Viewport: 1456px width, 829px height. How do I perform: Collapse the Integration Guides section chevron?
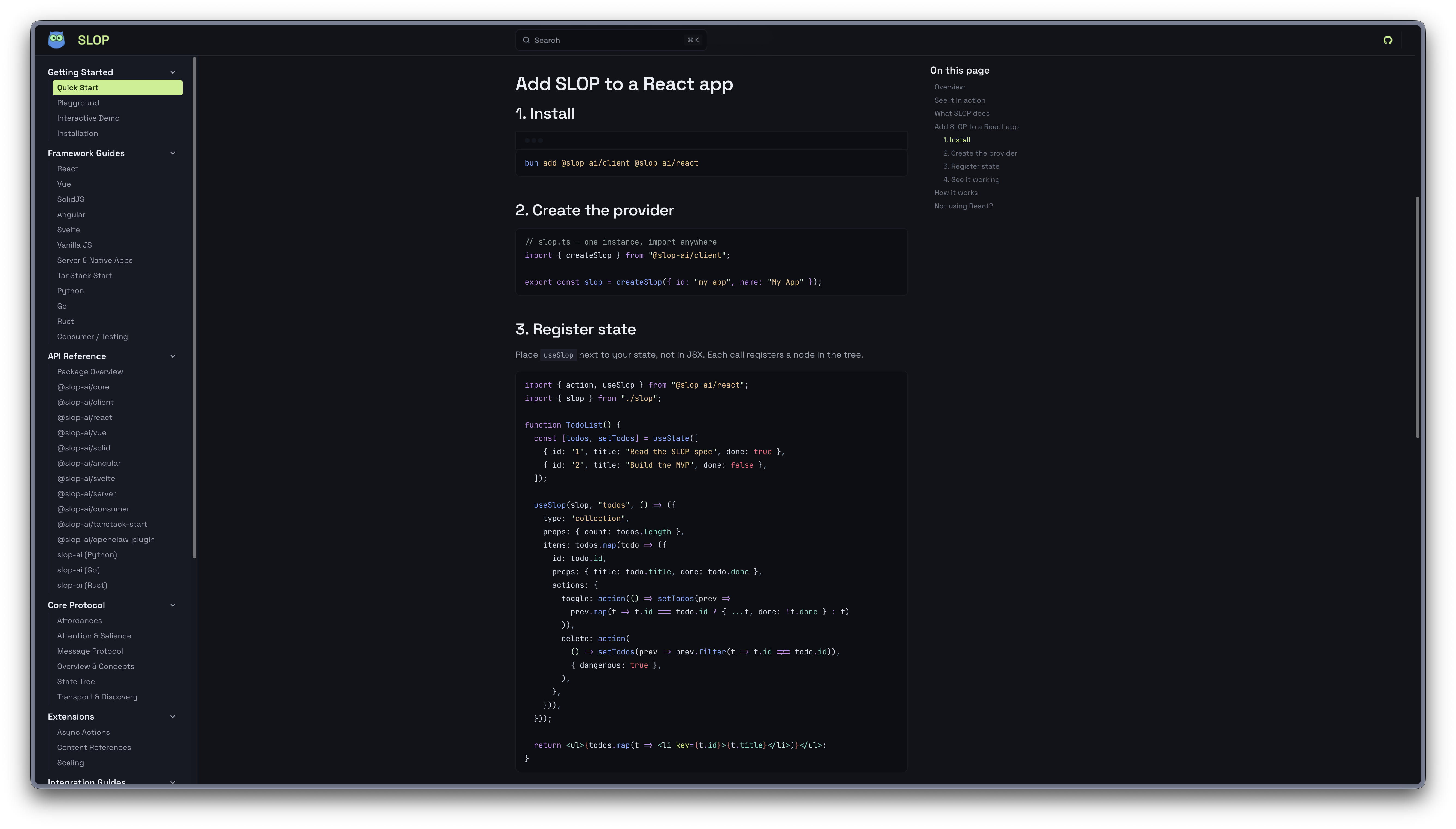click(x=172, y=782)
